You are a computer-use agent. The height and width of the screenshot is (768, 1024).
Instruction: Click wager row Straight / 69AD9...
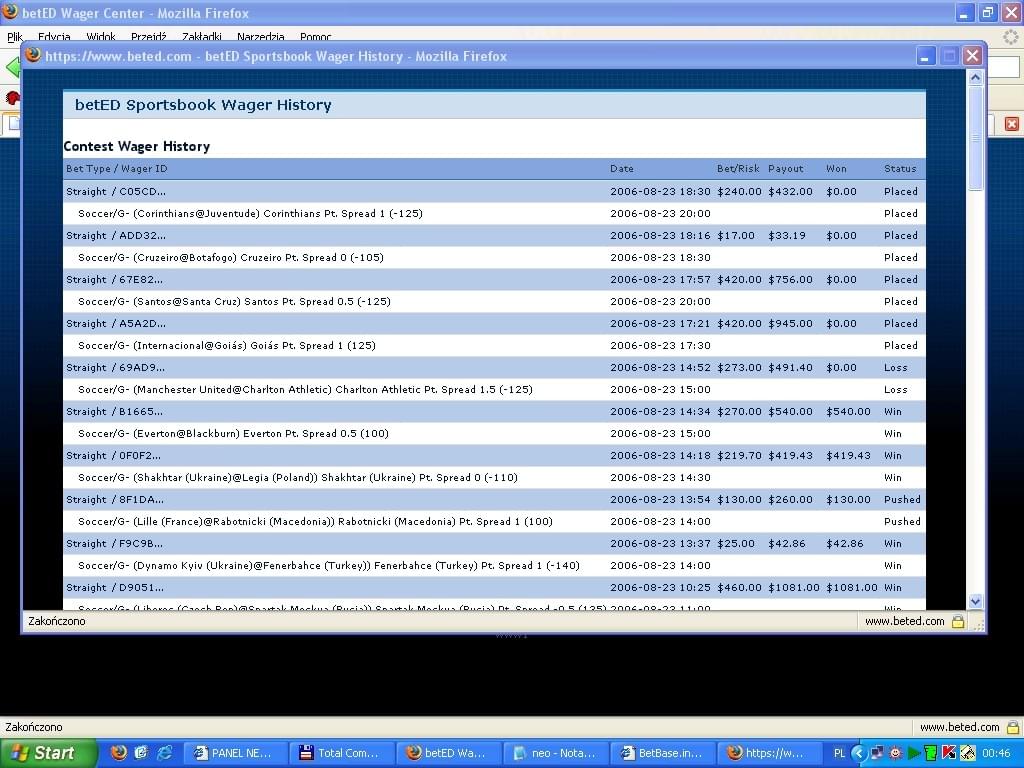494,368
